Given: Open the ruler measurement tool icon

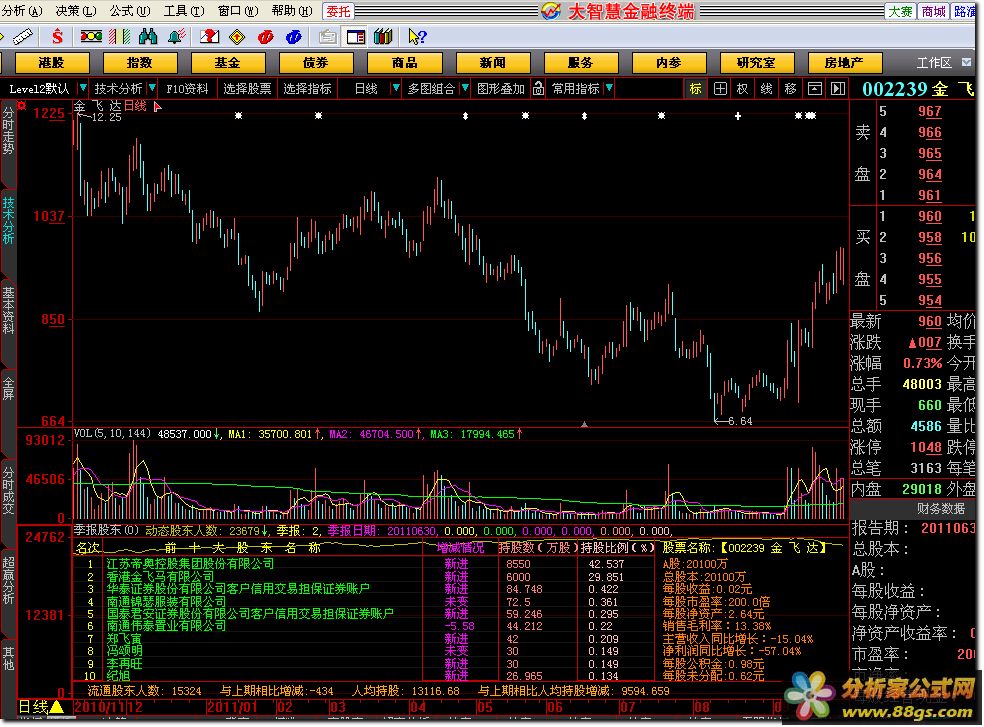Looking at the screenshot, I should (23, 37).
